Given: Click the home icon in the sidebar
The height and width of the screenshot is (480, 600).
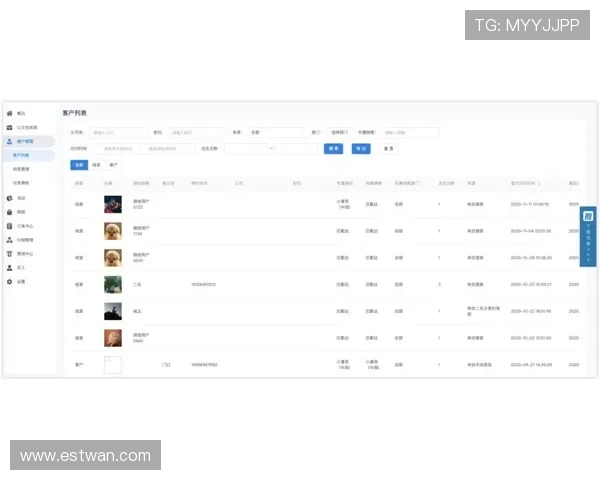Looking at the screenshot, I should tap(9, 114).
